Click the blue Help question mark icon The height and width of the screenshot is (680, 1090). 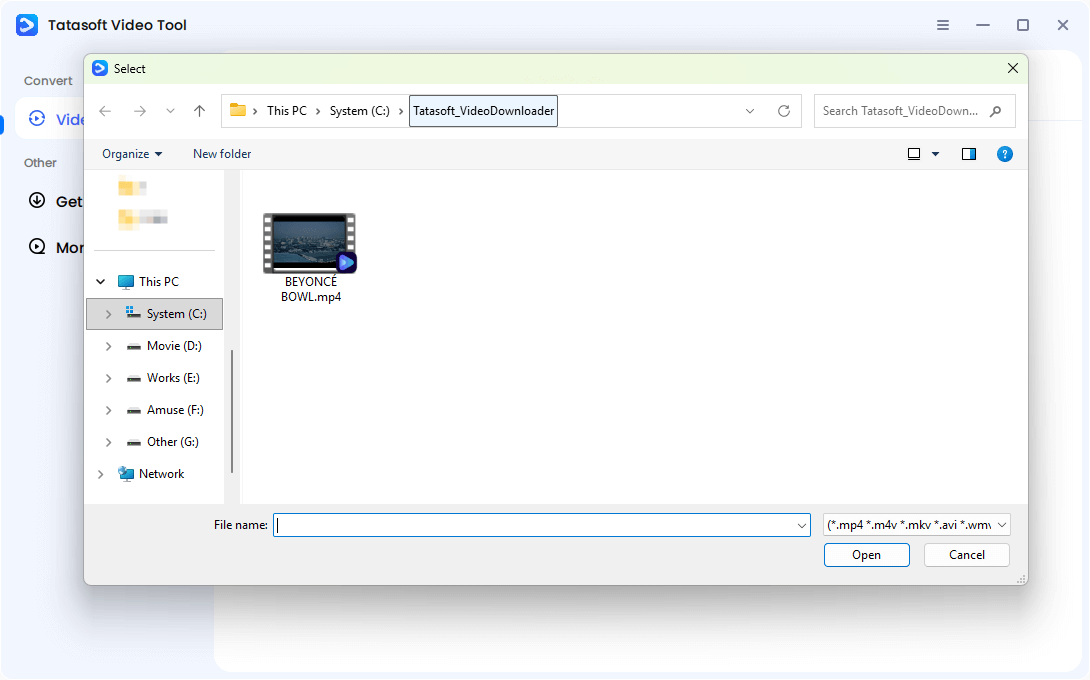pos(1005,154)
